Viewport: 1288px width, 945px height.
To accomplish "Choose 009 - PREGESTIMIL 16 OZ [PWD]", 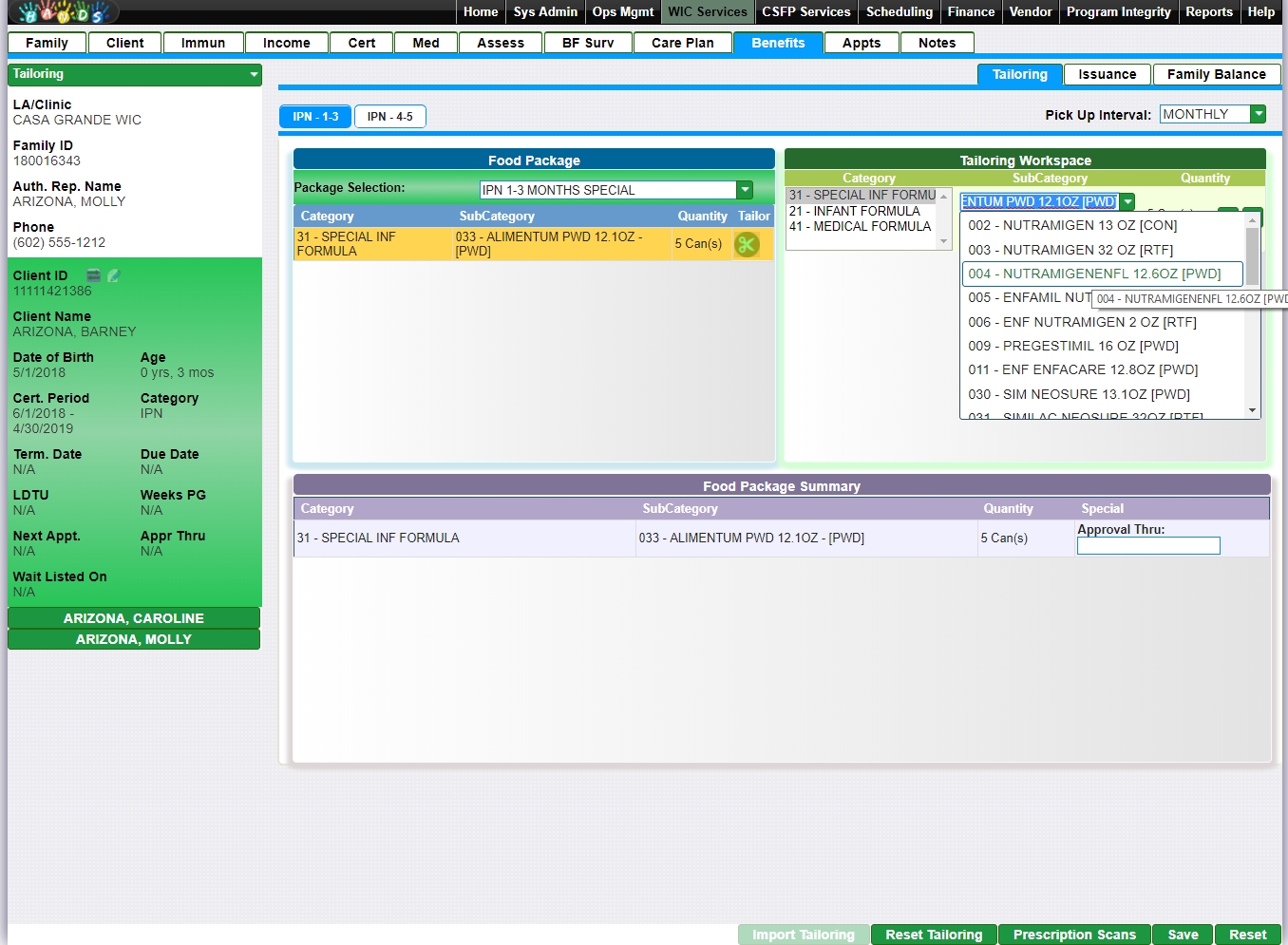I will tap(1072, 346).
